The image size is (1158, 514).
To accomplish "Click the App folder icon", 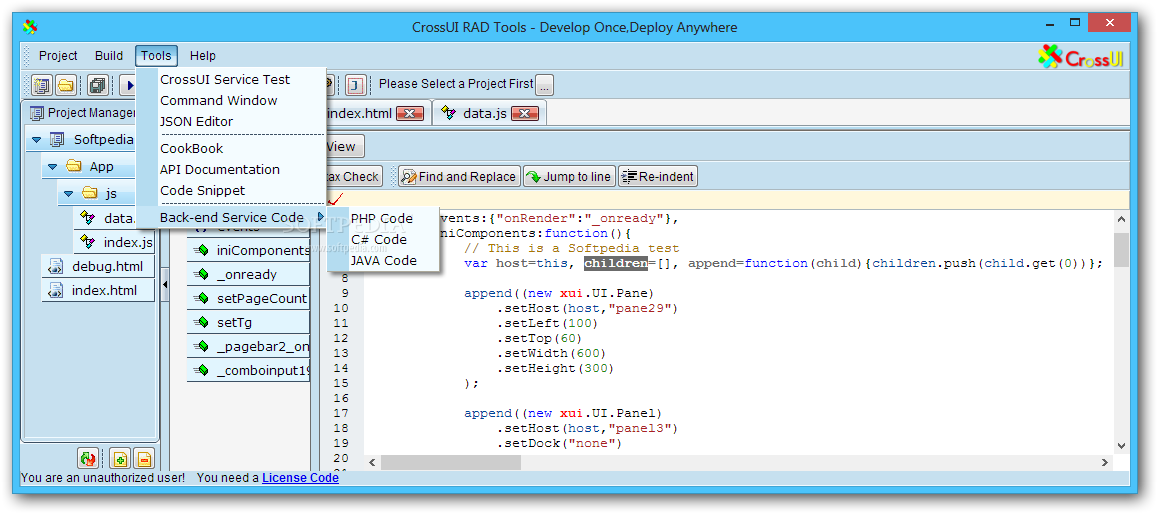I will [x=73, y=167].
